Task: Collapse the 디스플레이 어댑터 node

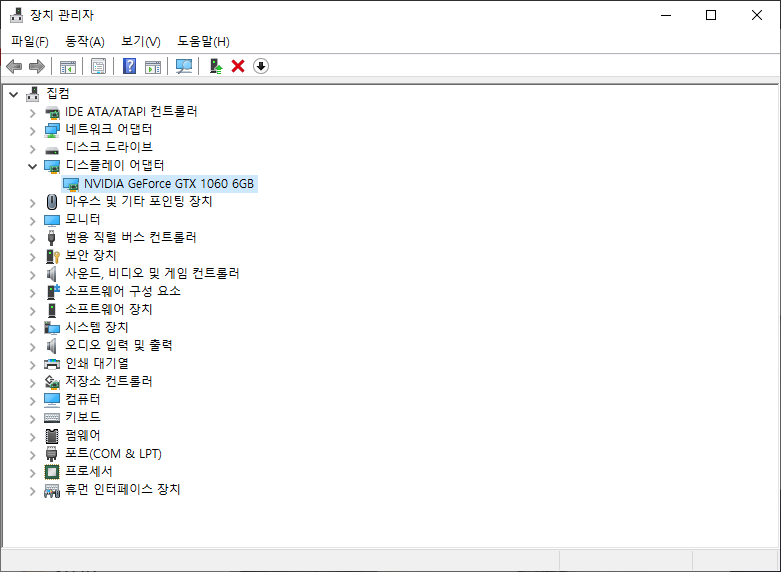Action: [32, 166]
